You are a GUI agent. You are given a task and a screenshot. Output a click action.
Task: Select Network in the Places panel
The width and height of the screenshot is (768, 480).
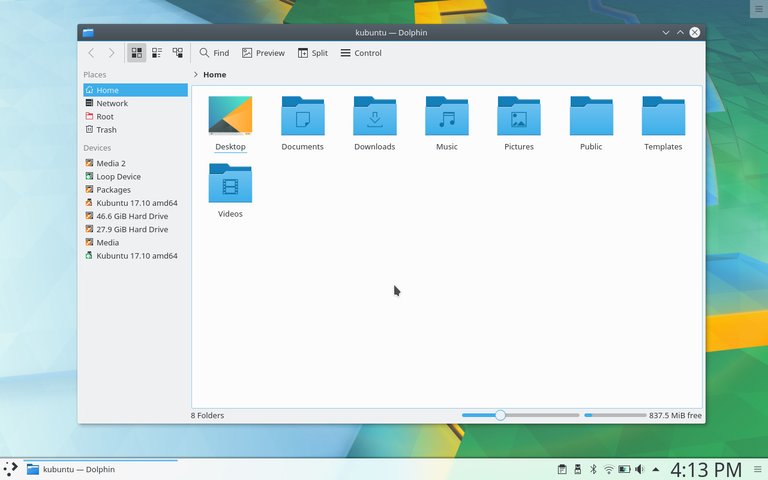(111, 103)
